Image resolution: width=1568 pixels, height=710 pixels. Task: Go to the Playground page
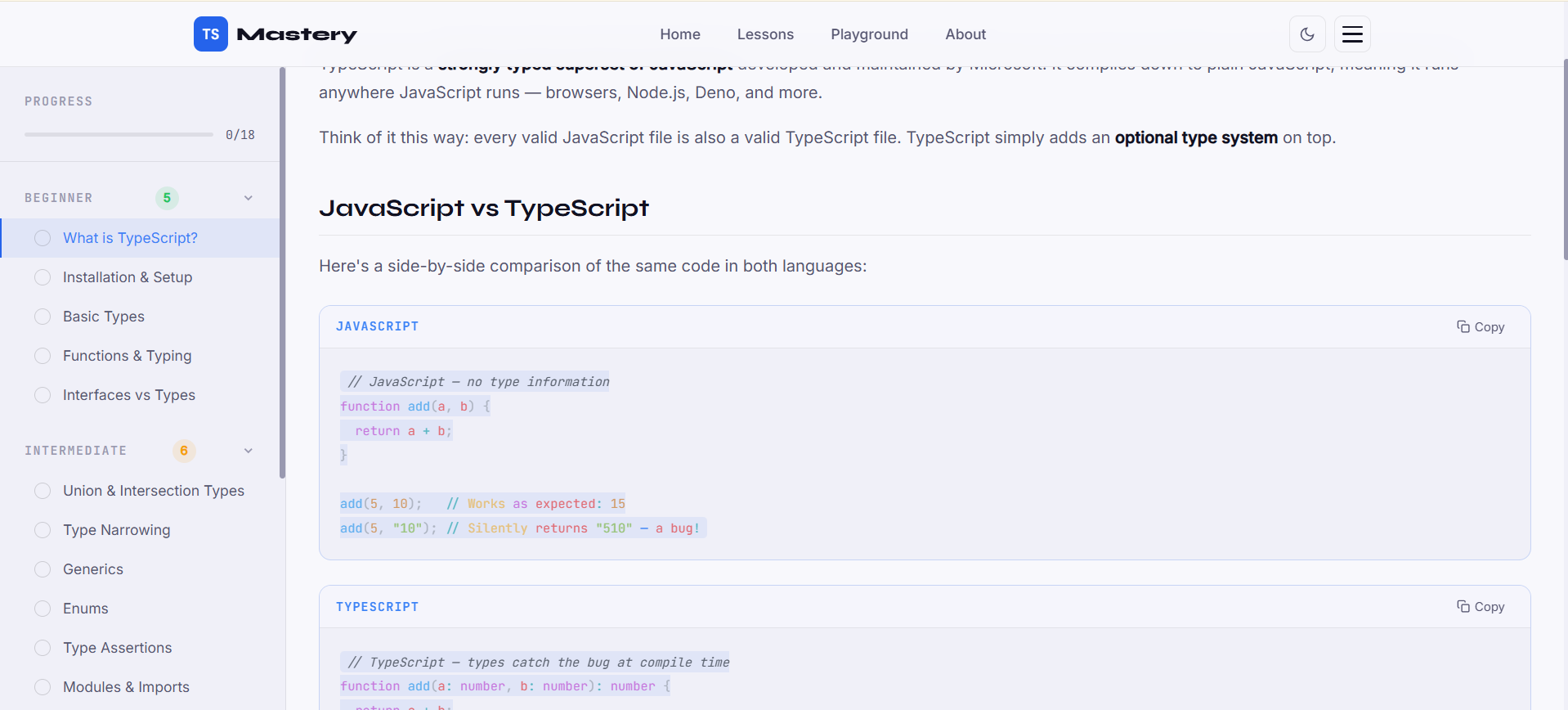869,34
